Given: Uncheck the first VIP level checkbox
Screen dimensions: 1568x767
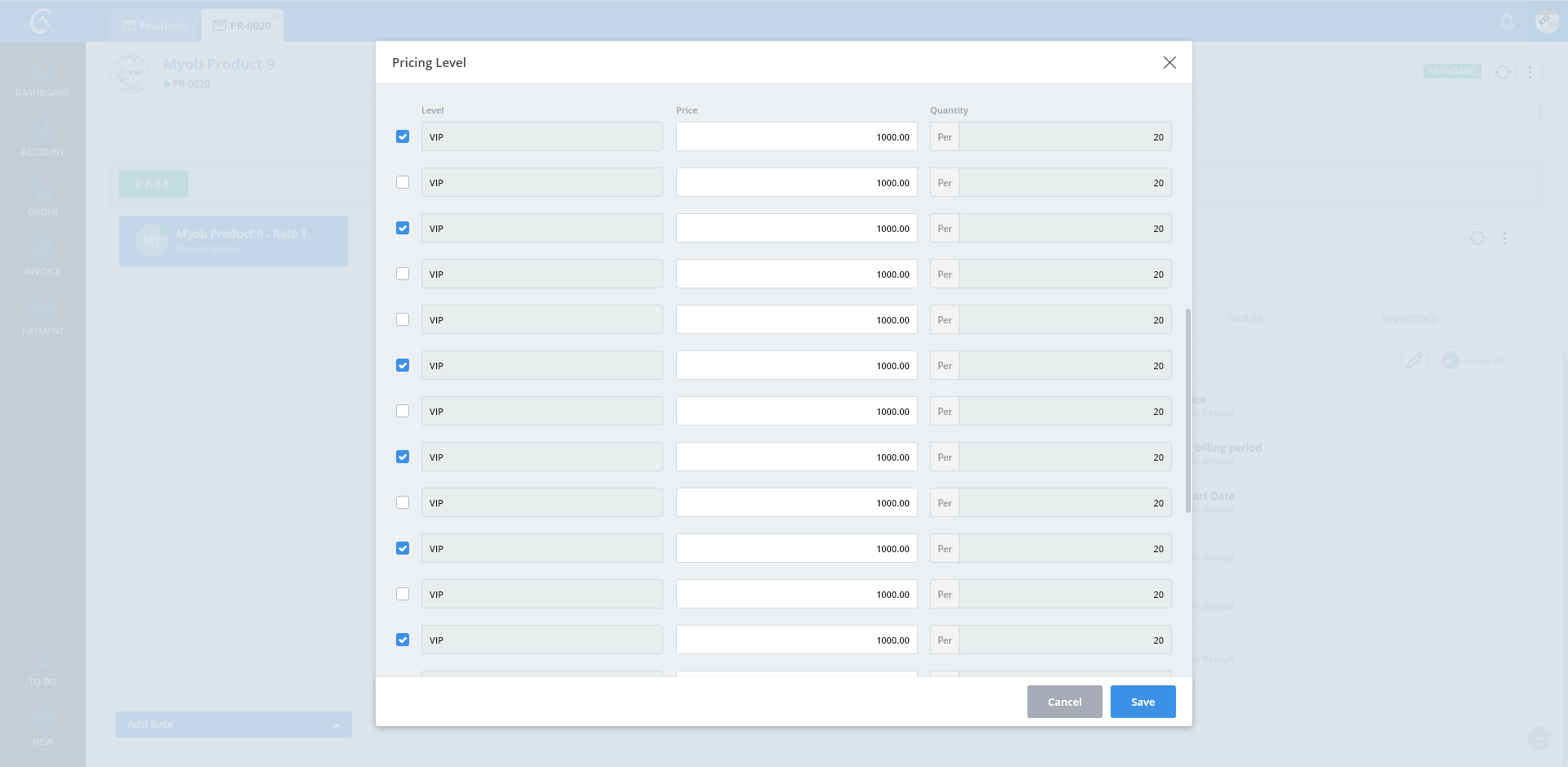Looking at the screenshot, I should [403, 136].
